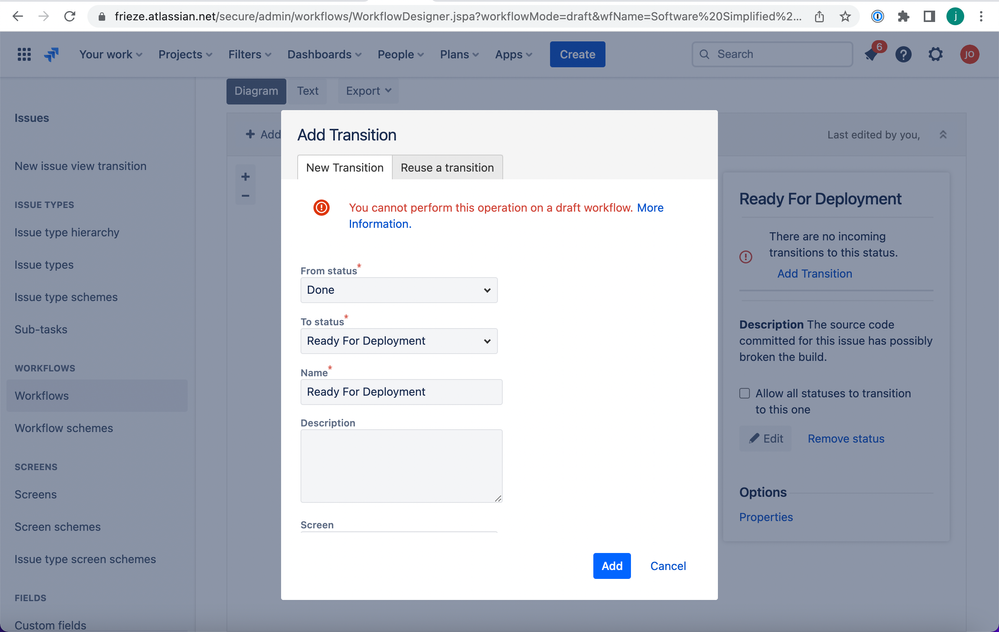Viewport: 999px width, 632px height.
Task: Open the To status dropdown
Action: (x=399, y=341)
